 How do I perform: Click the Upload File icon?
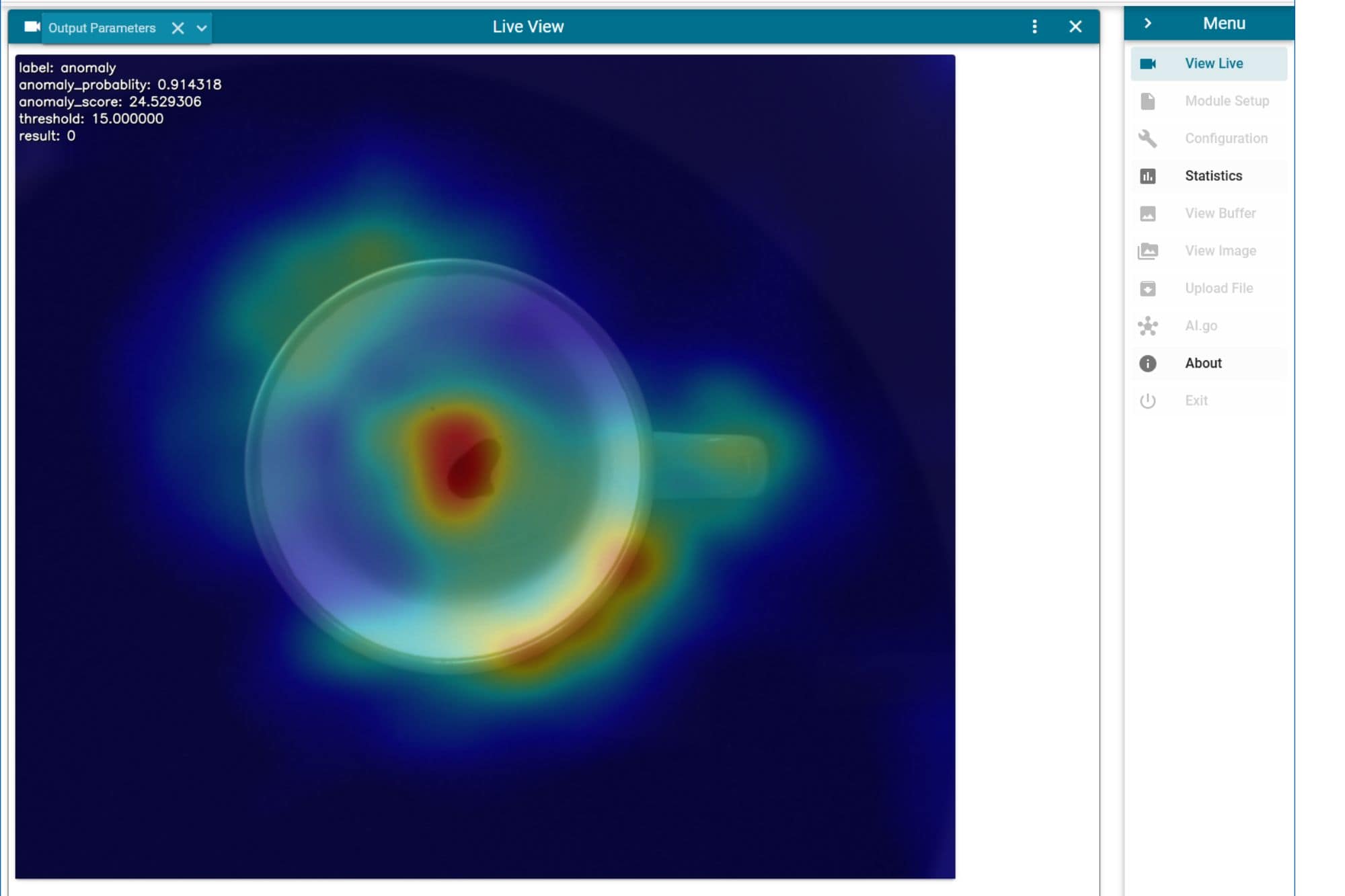tap(1147, 288)
